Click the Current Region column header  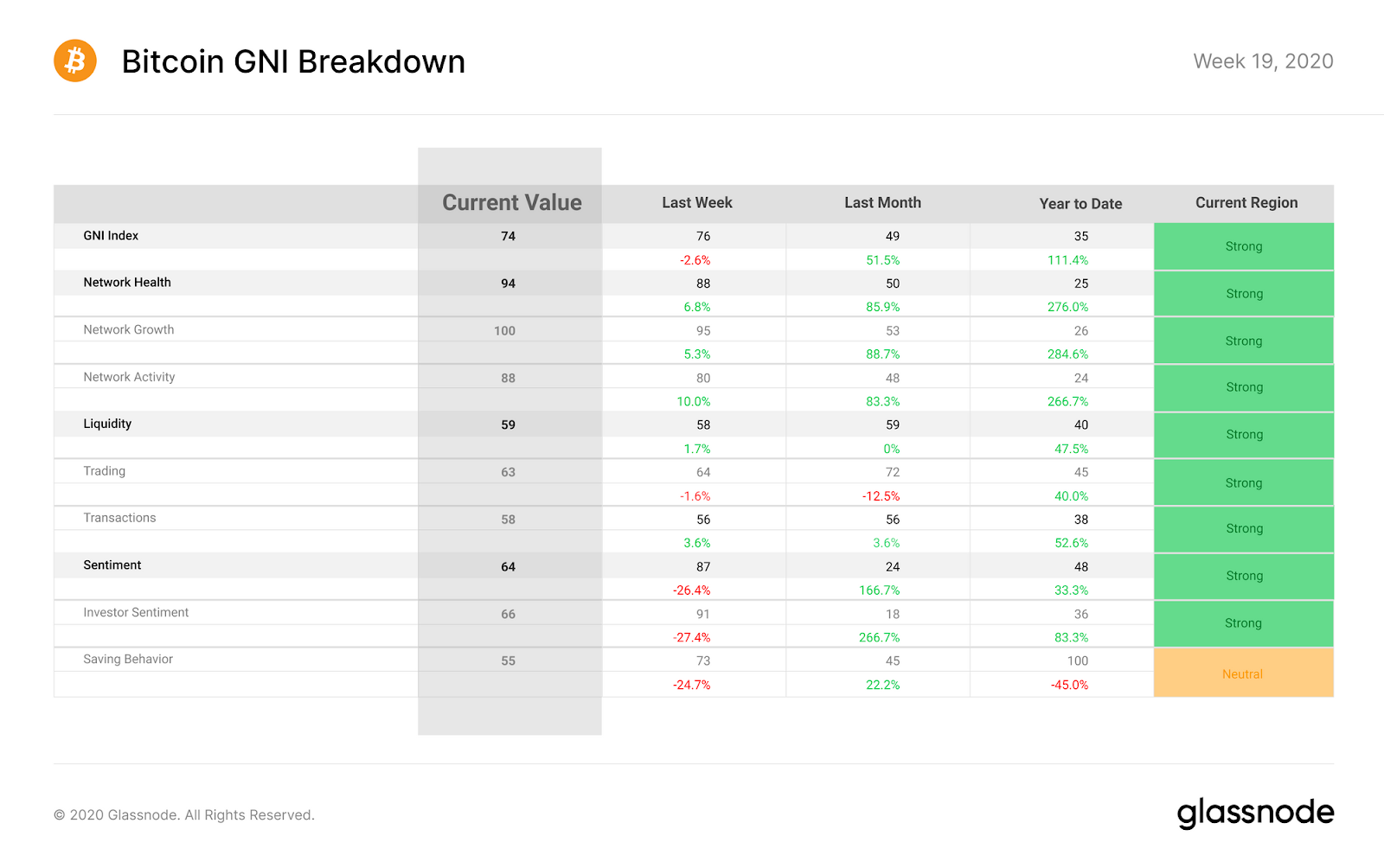[1246, 202]
